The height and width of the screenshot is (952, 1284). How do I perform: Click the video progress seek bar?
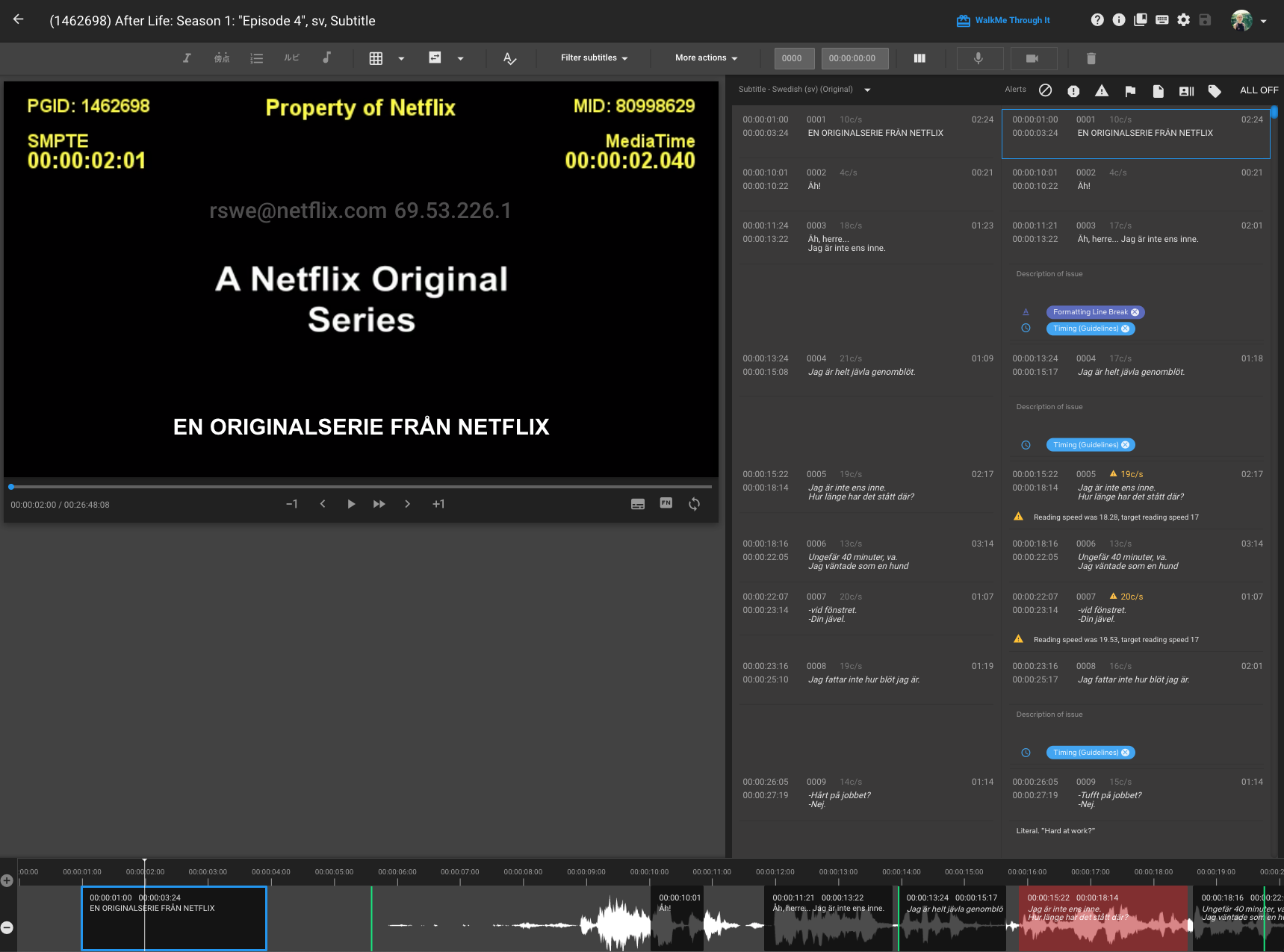click(x=362, y=486)
